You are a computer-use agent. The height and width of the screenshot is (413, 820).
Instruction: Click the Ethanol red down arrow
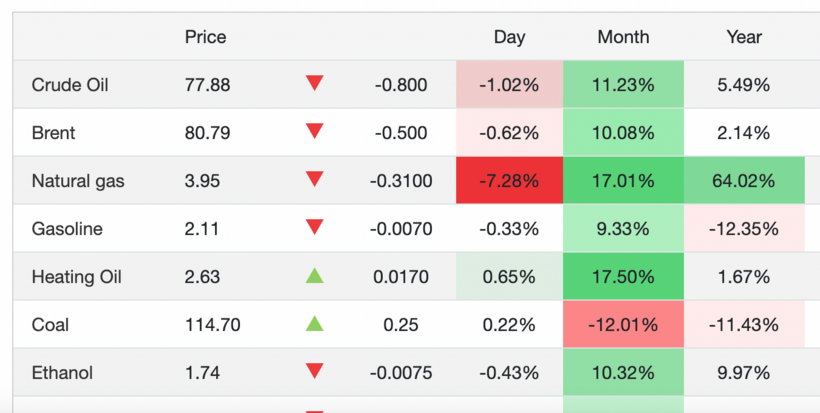pyautogui.click(x=315, y=372)
